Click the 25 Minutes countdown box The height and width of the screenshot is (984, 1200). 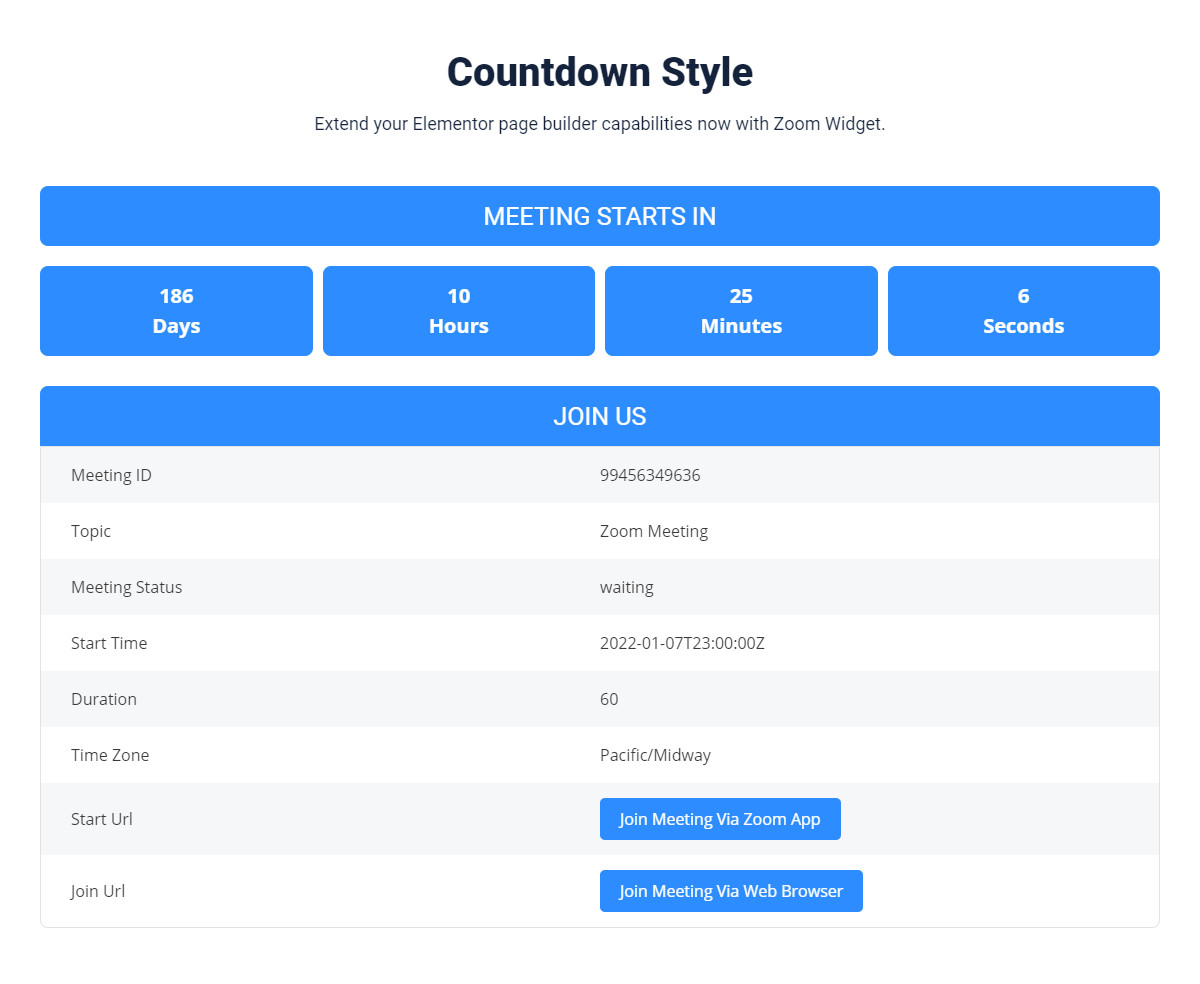[x=741, y=311]
